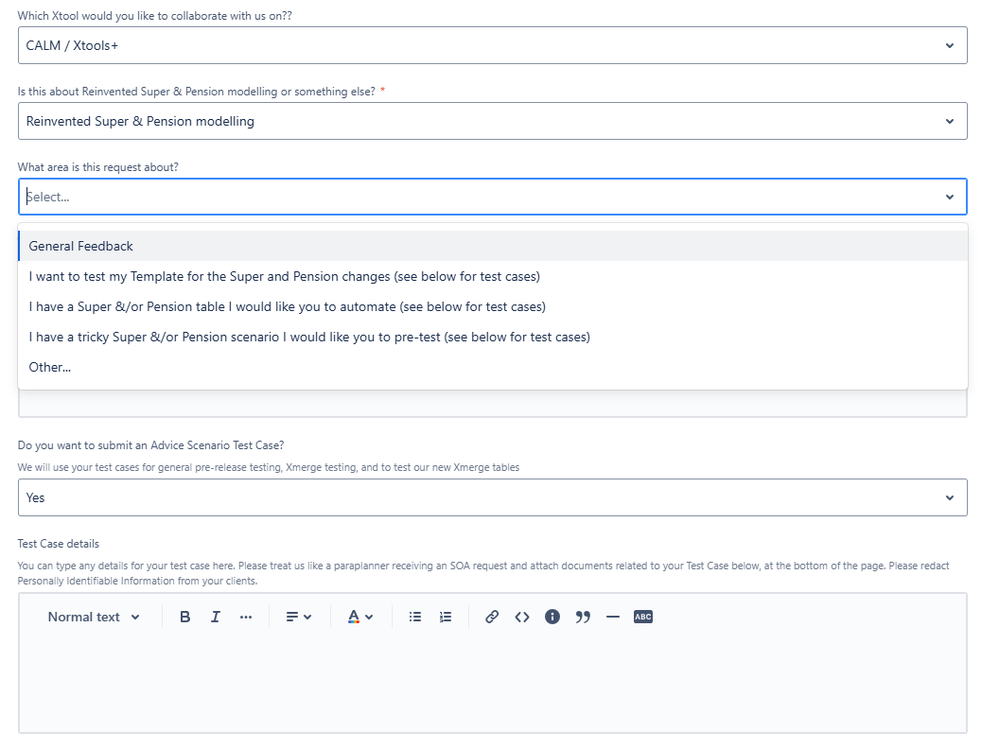
Task: Open more formatting options ellipsis
Action: point(246,617)
